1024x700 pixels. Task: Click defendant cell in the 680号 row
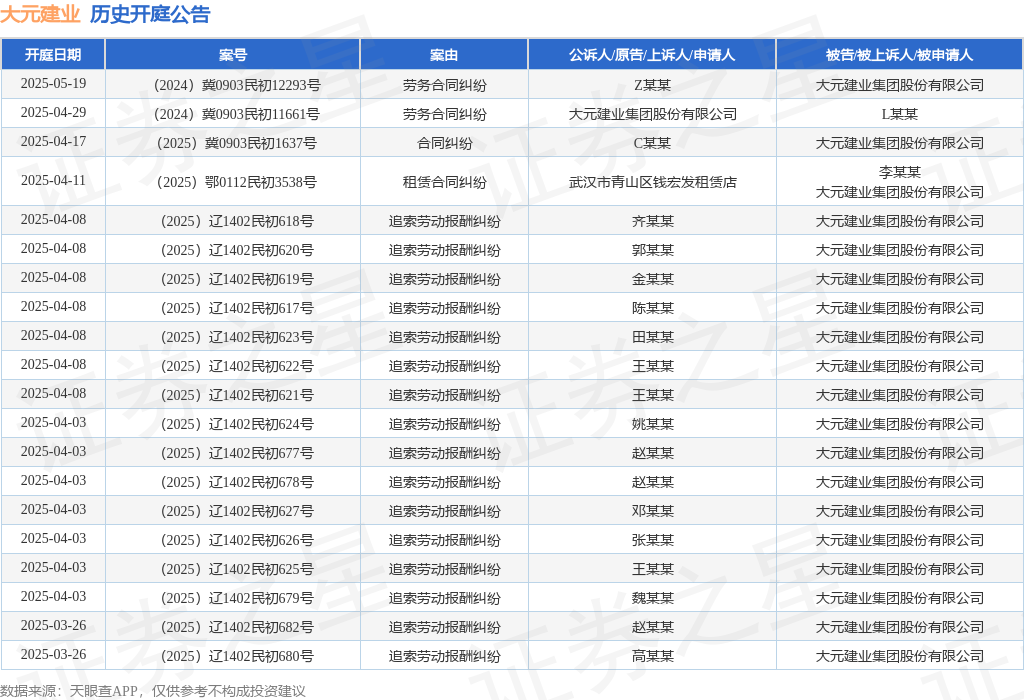899,656
